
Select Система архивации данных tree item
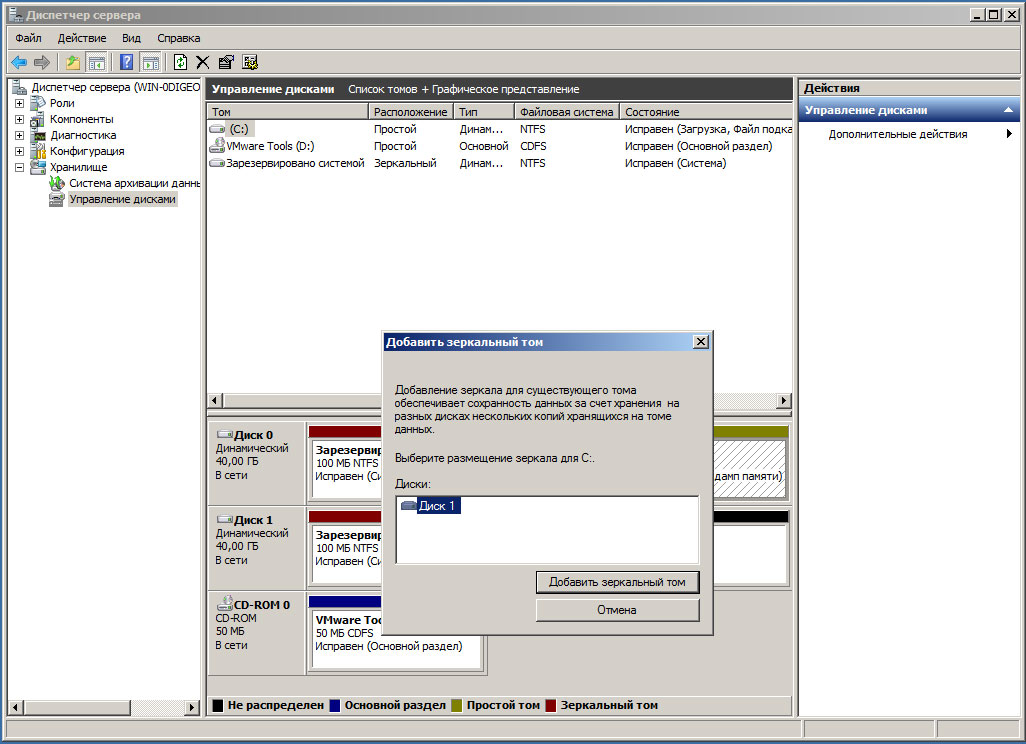(x=134, y=183)
